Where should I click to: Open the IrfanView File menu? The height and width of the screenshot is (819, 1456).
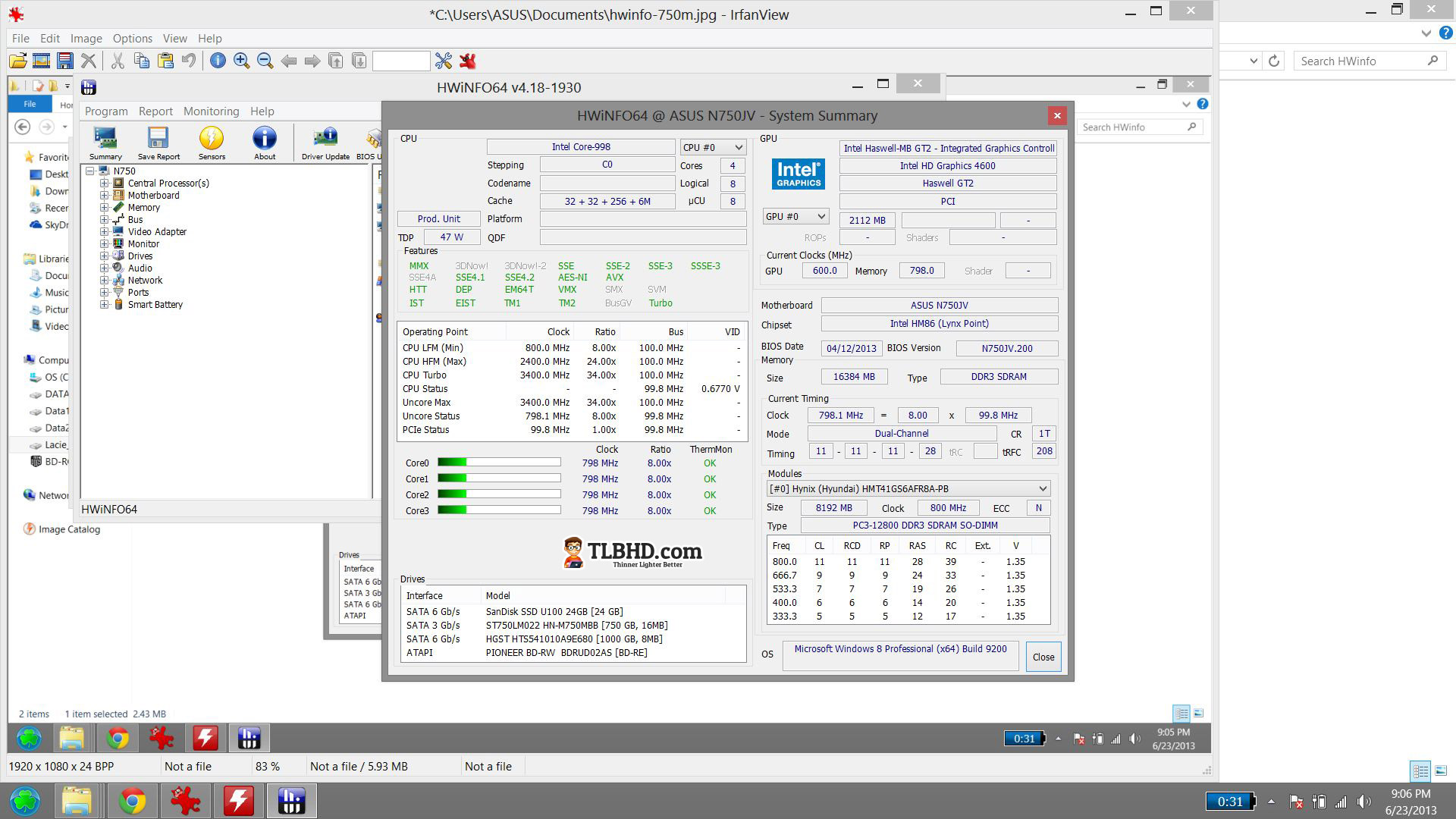pyautogui.click(x=20, y=39)
